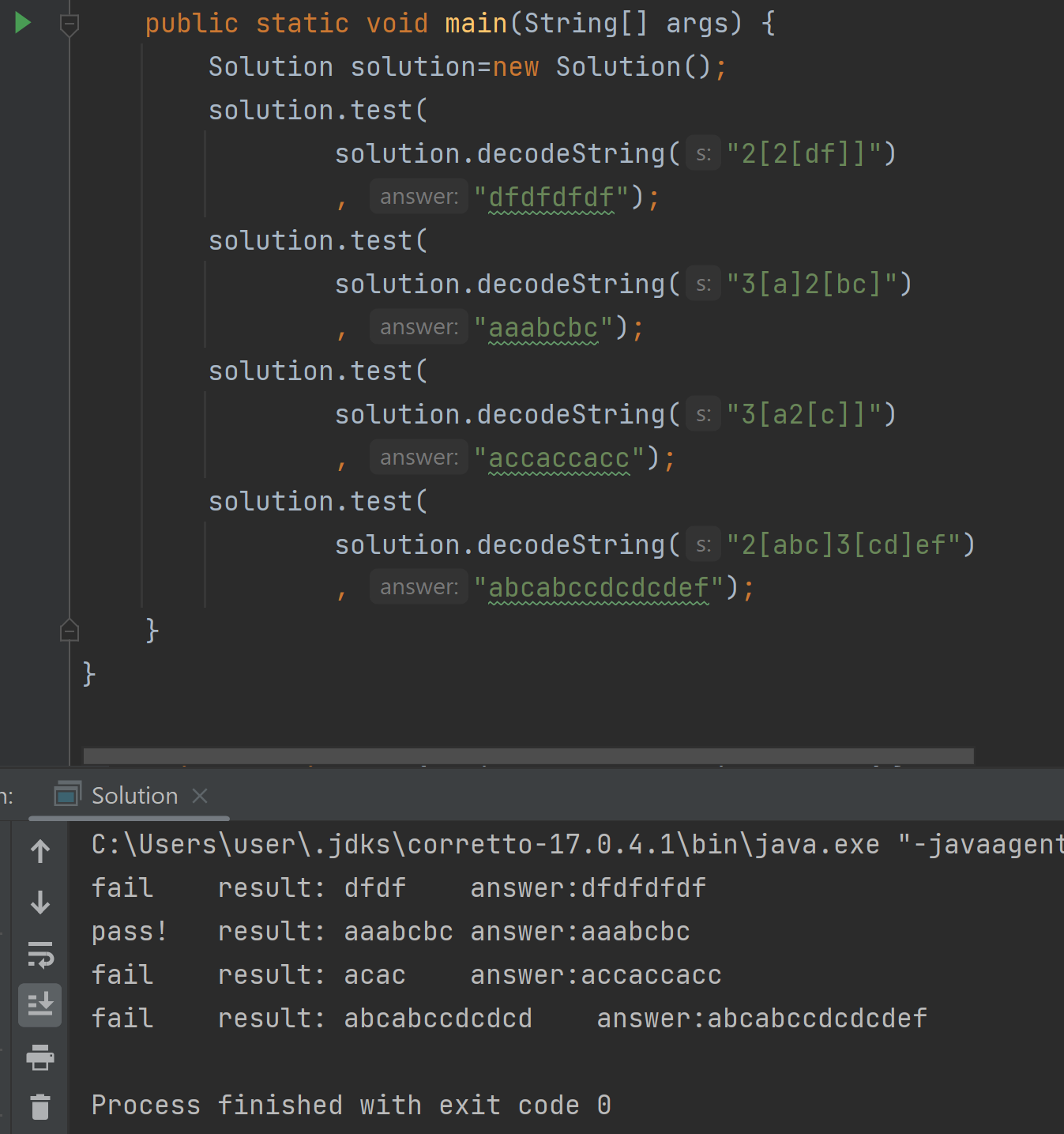
Task: Close the Solution run tab
Action: (200, 796)
